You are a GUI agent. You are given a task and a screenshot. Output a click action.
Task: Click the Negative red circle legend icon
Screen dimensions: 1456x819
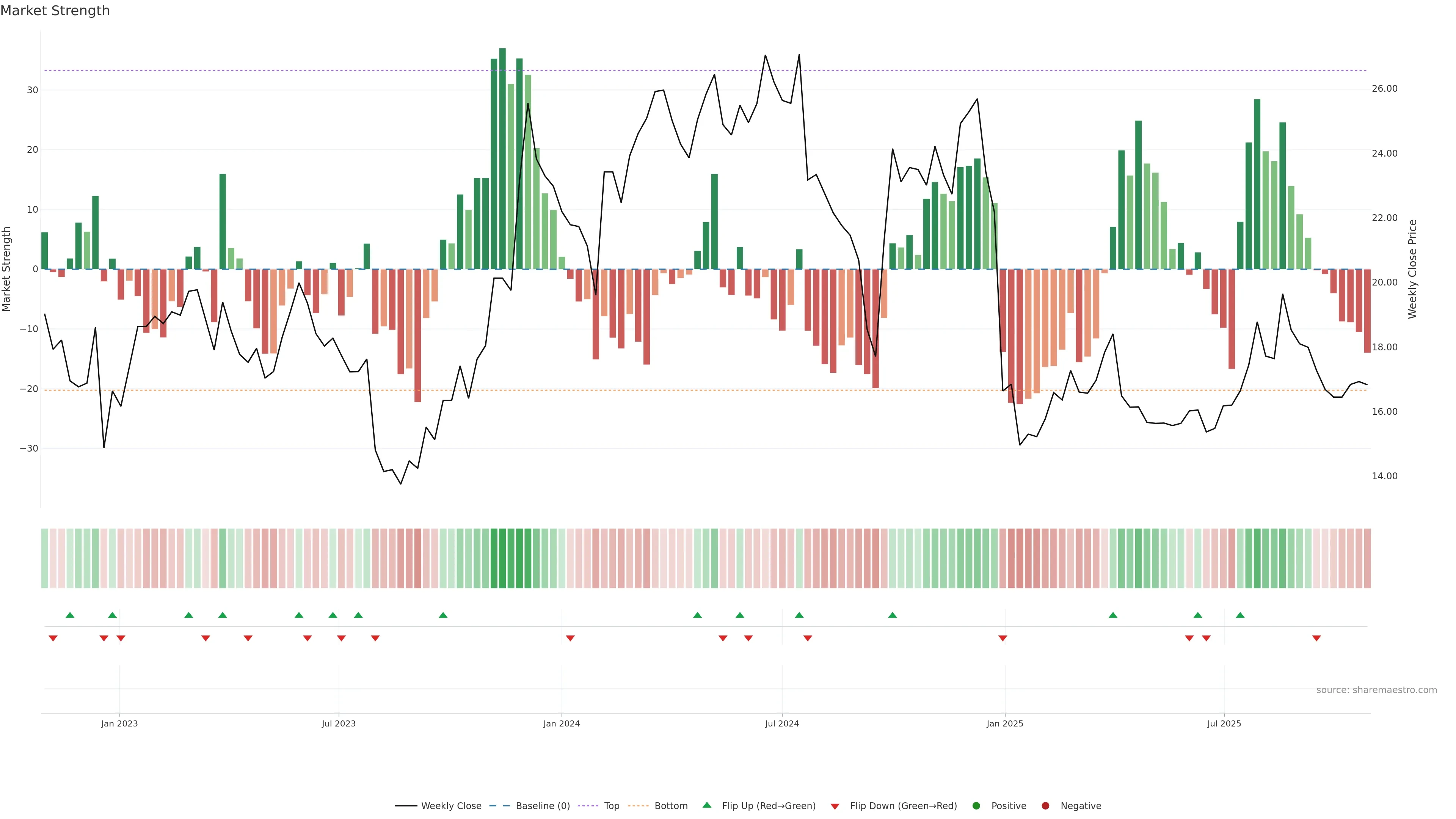point(1045,805)
